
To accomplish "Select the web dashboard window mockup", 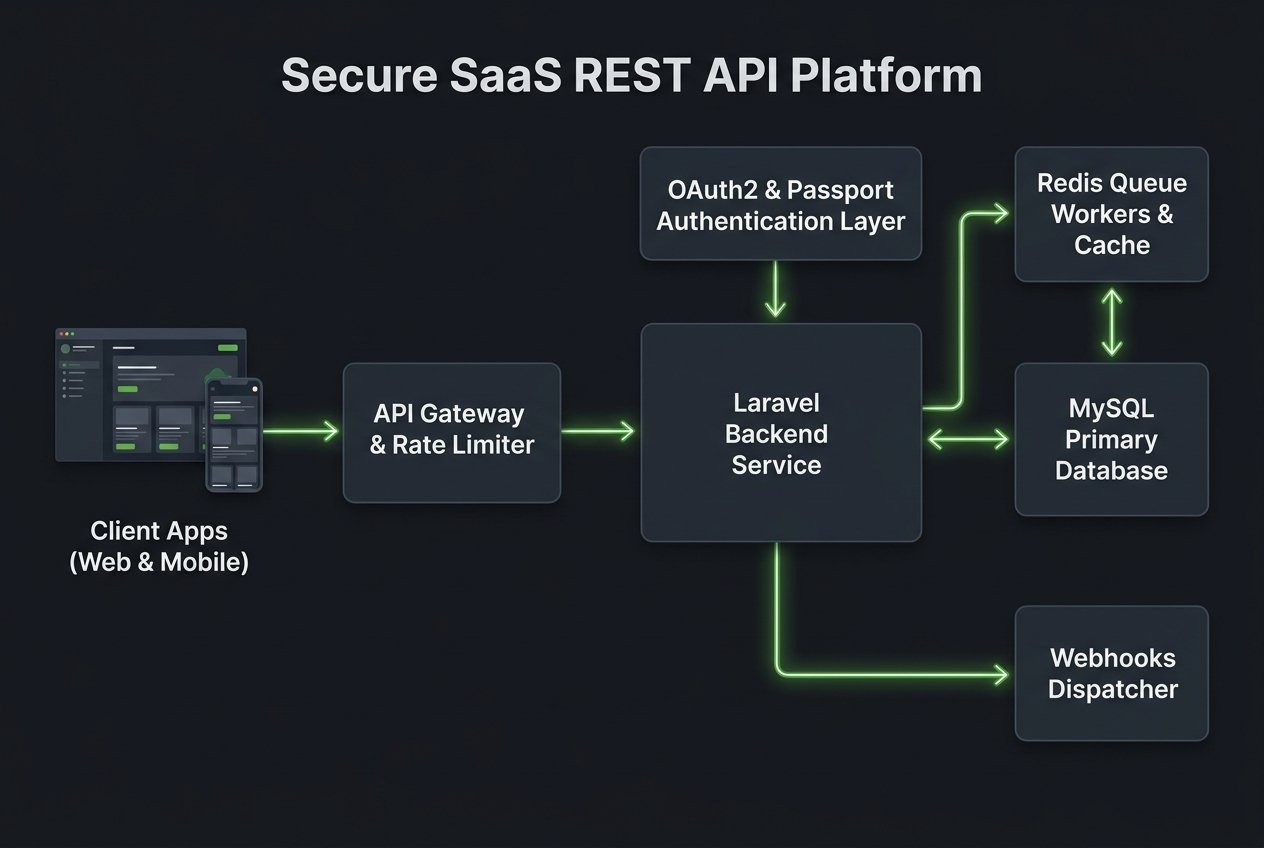I will (150, 394).
